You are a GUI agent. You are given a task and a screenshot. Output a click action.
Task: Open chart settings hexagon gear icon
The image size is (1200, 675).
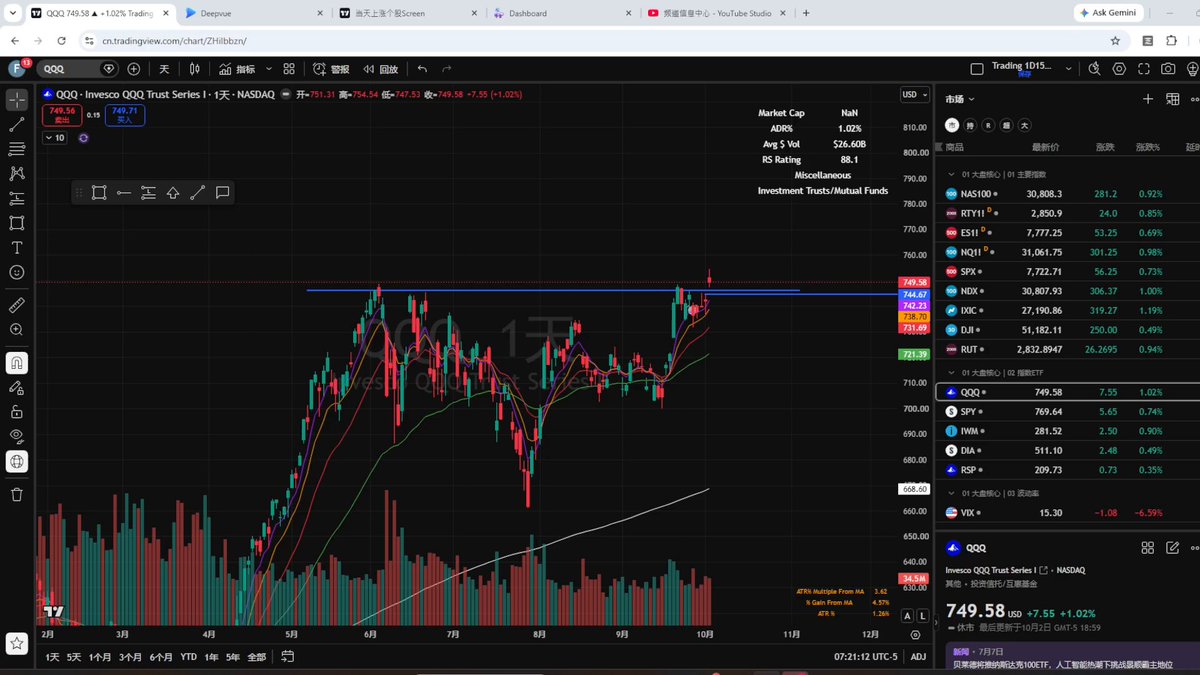click(1118, 69)
